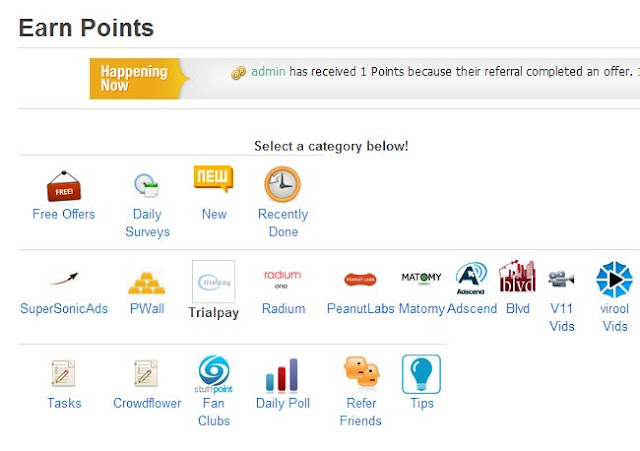Choose the PWall gold bars icon

pos(146,281)
